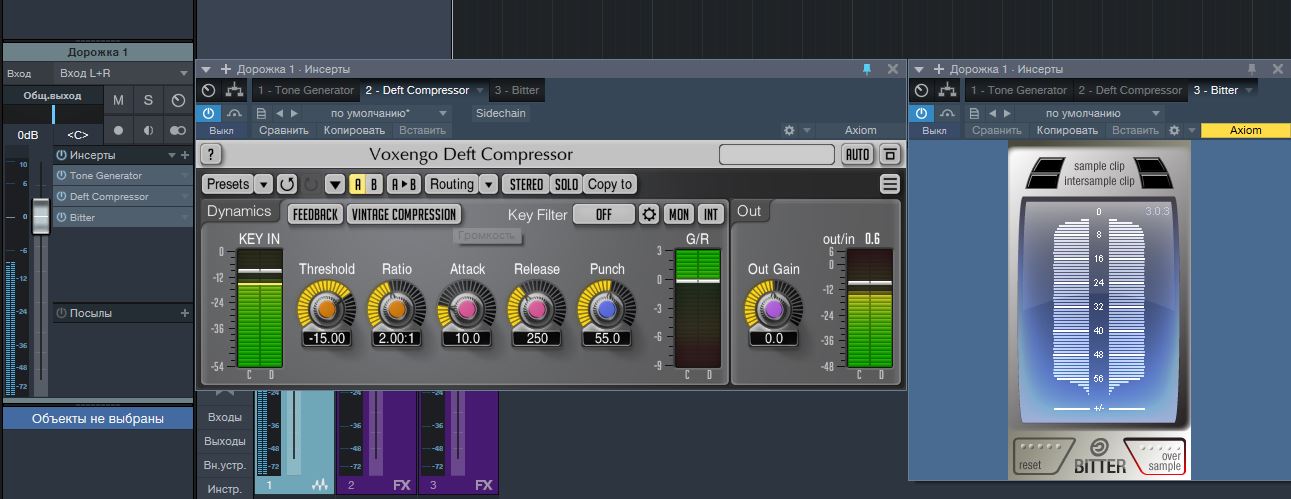
Task: Add an insert via plus in Bitter window header
Action: 938,69
